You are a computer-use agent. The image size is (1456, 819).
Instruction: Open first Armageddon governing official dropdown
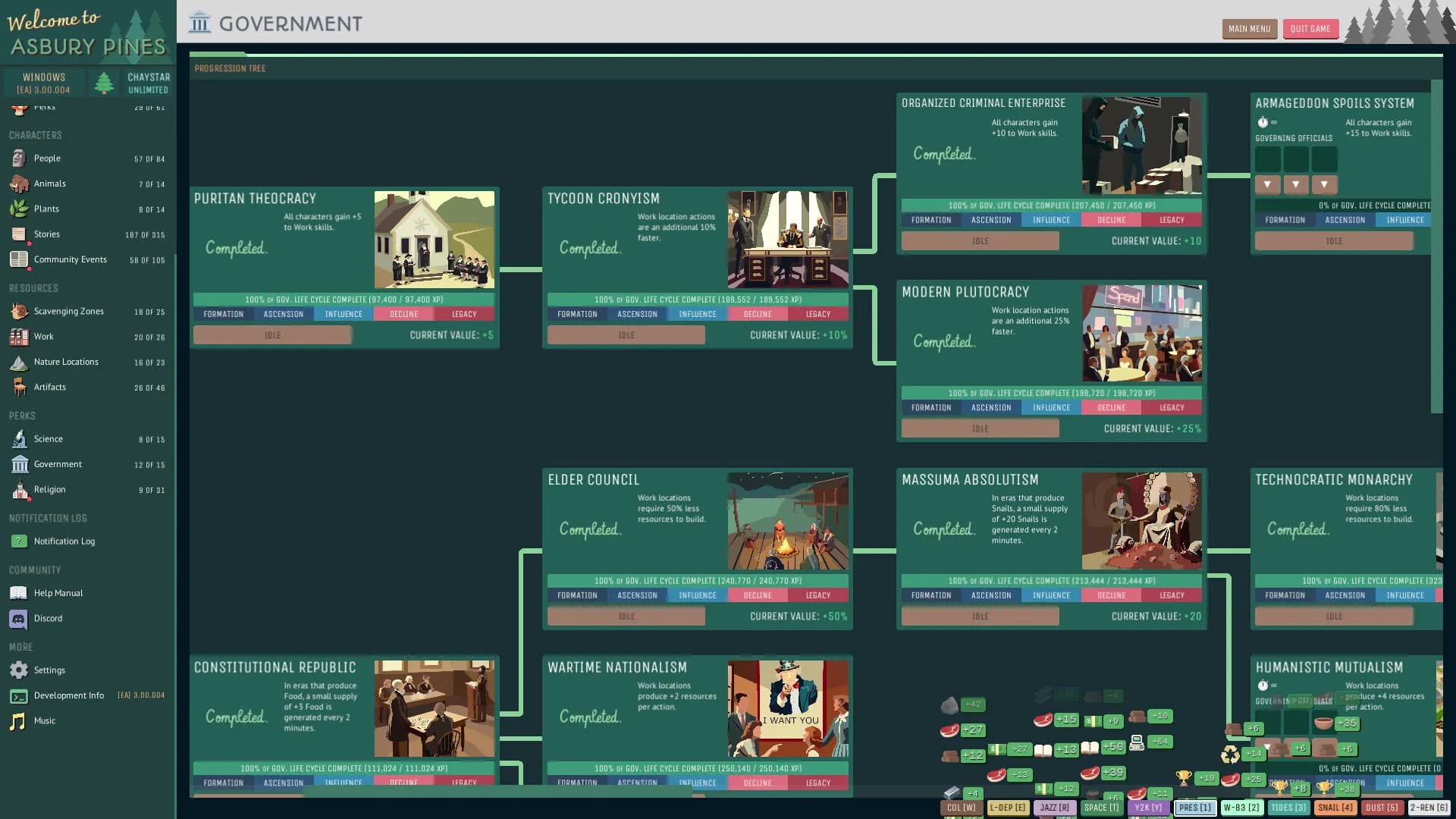1267,184
